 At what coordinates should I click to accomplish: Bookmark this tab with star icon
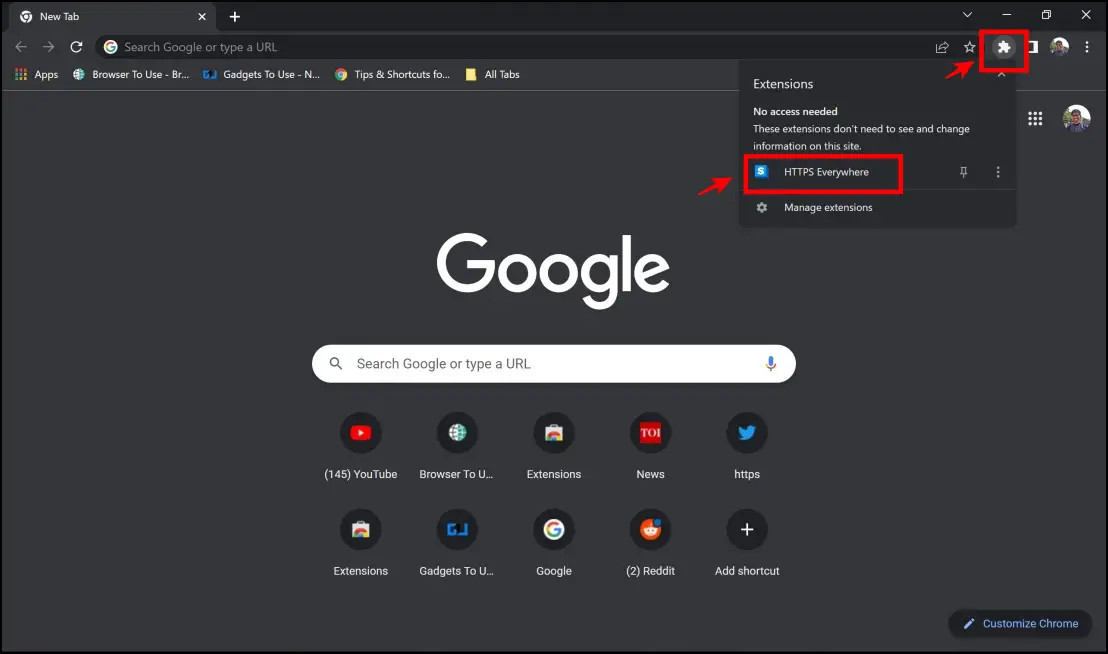coord(970,47)
